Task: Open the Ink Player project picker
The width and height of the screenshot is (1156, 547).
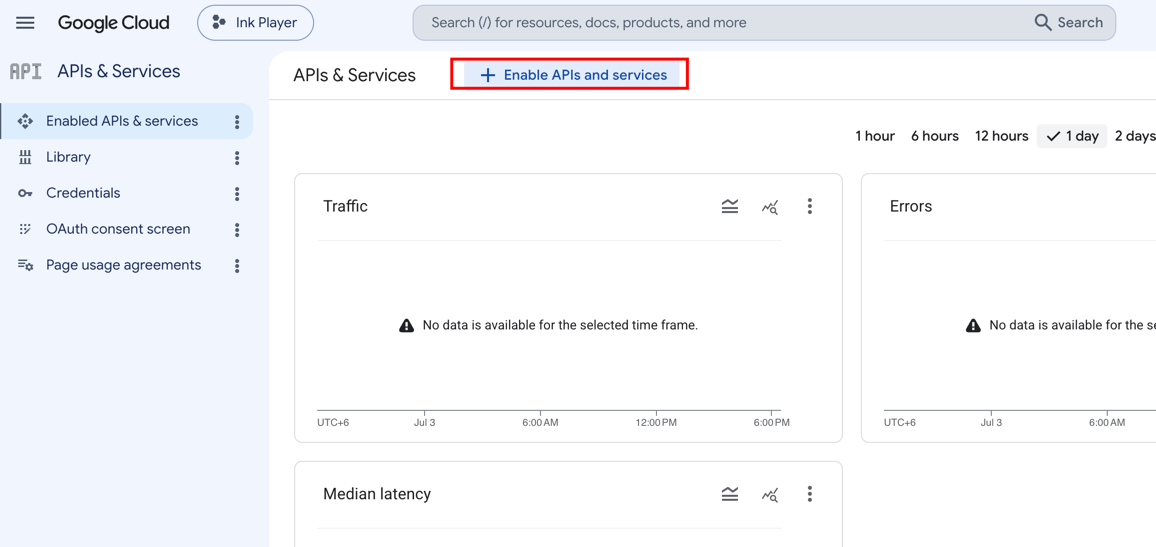Action: coord(255,23)
